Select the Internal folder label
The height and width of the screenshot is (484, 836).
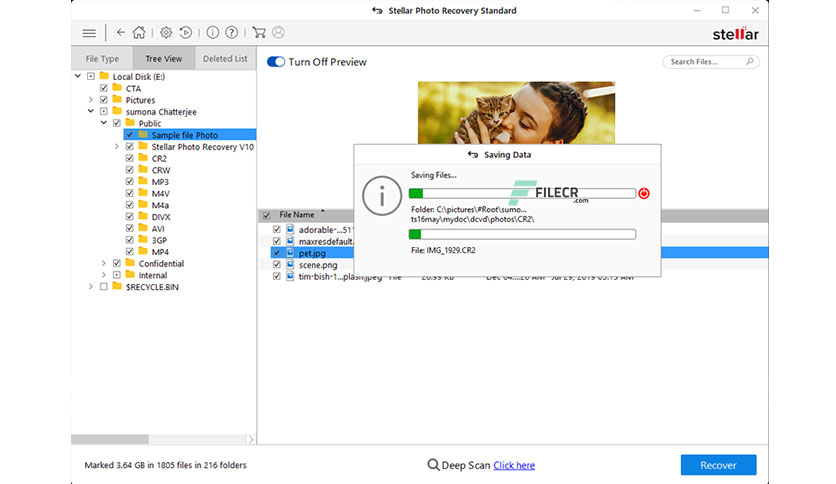pyautogui.click(x=152, y=276)
